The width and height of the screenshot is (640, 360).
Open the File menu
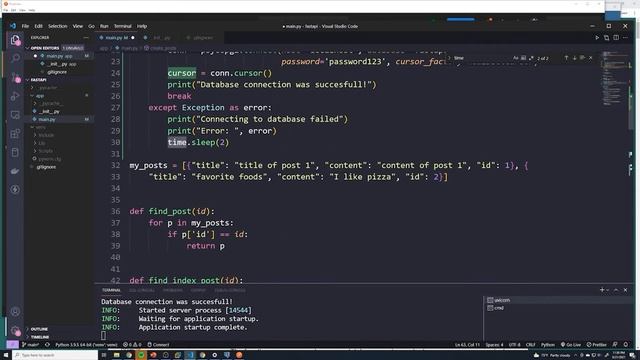(x=25, y=26)
